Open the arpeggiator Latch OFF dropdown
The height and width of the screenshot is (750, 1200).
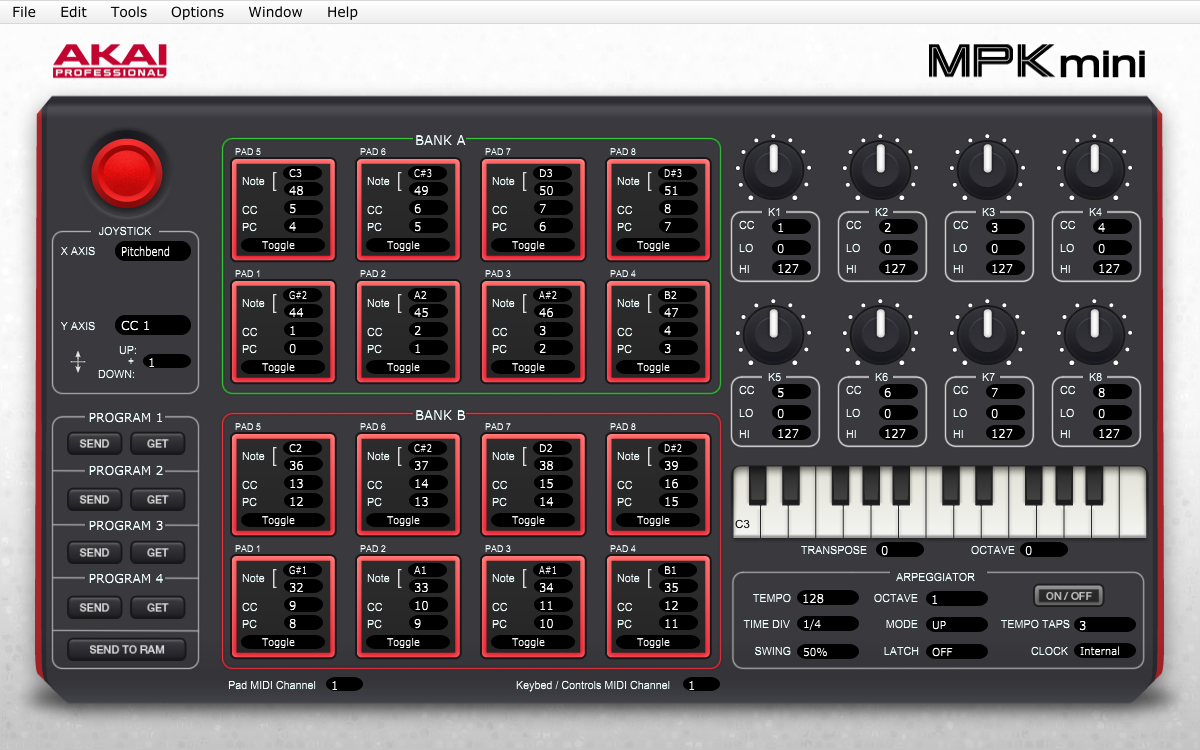(957, 651)
